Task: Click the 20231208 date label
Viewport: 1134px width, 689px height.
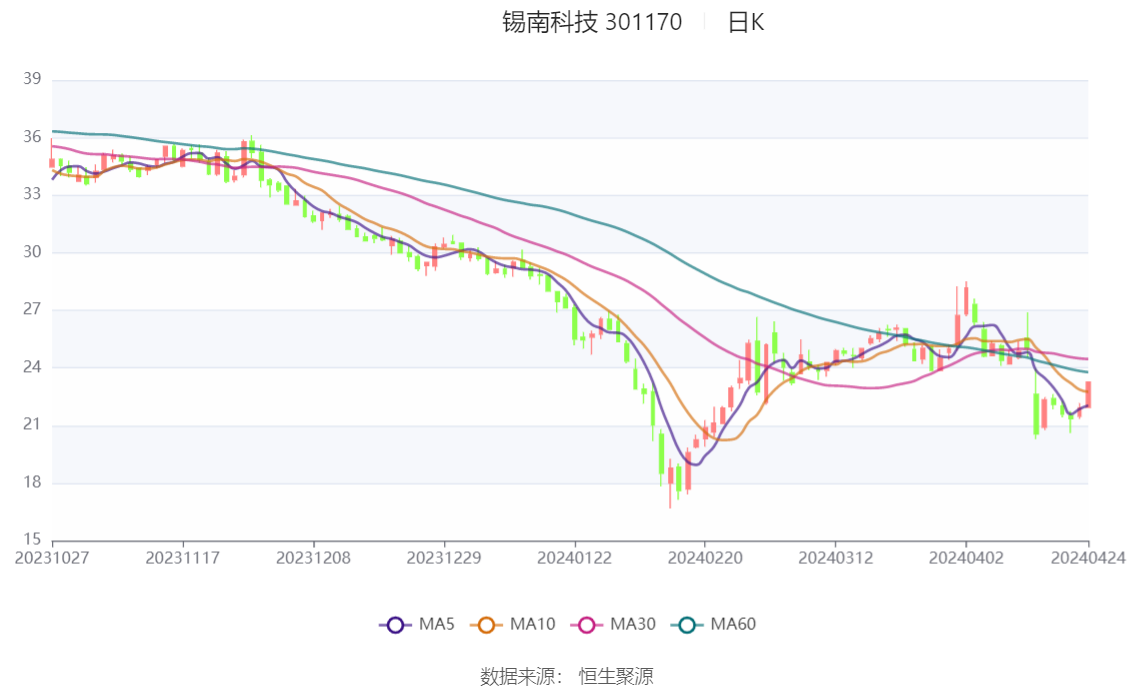Action: tap(313, 558)
